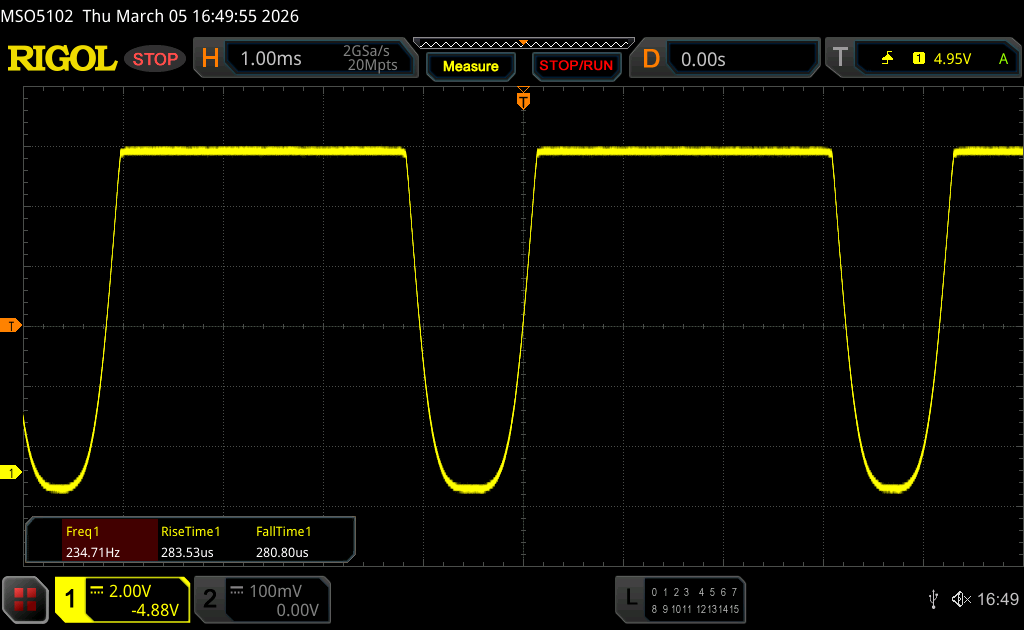
Task: Open the 4.95V trigger level setting
Action: pos(951,59)
